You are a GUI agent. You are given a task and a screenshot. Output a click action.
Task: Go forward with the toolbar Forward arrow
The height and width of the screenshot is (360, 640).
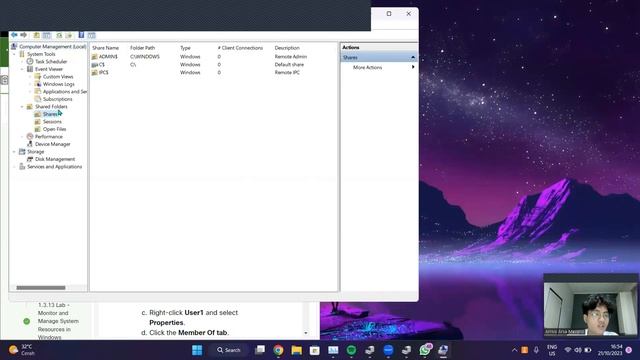(24, 35)
